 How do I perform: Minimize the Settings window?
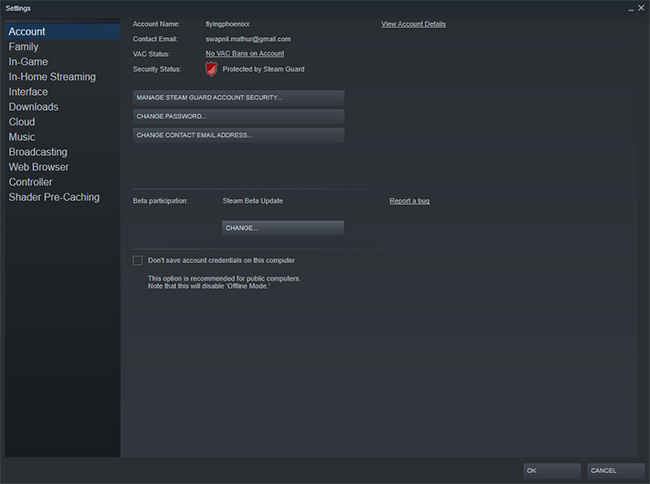tap(631, 9)
